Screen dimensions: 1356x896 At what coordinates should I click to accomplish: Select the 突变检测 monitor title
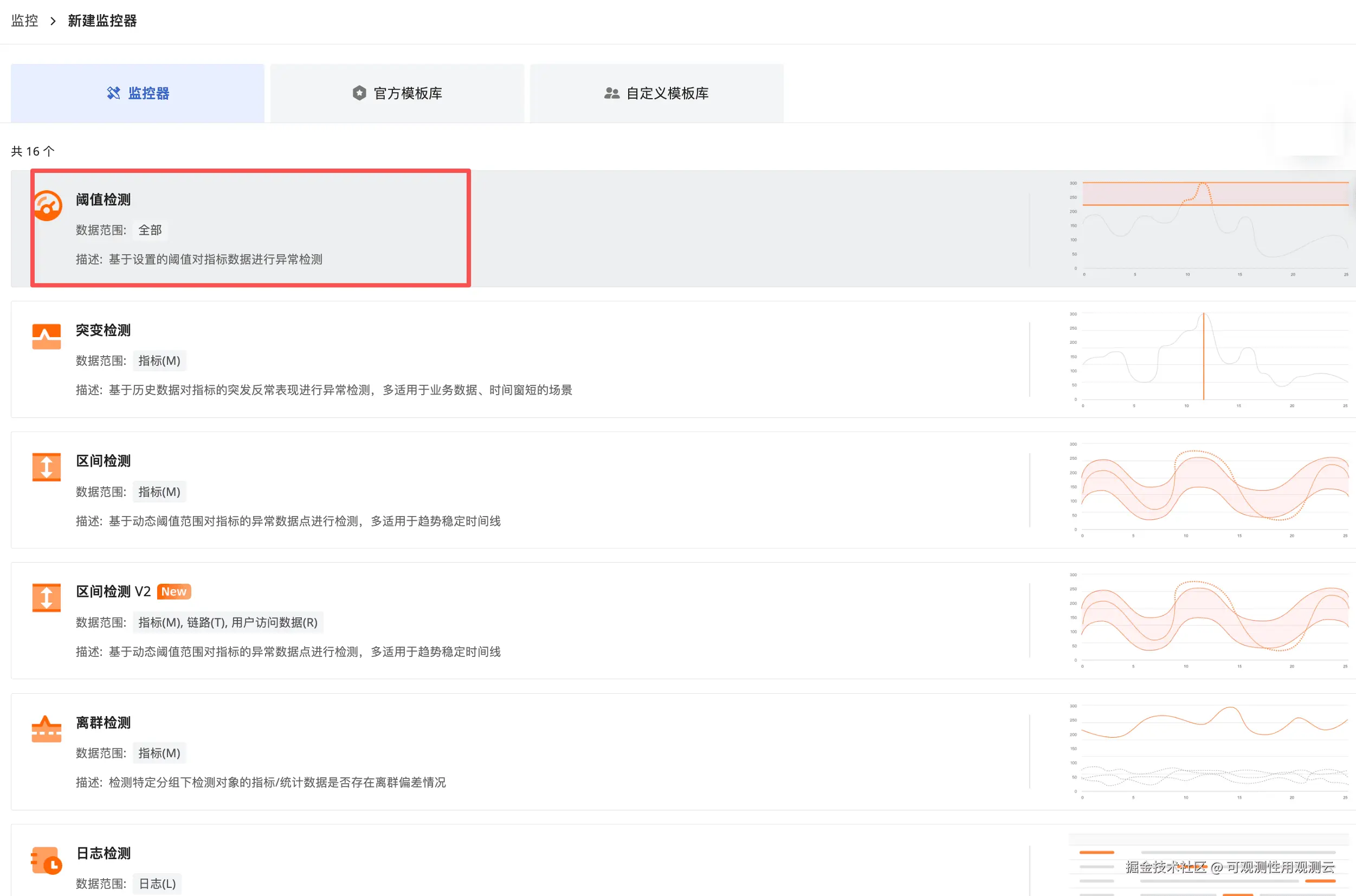(104, 330)
